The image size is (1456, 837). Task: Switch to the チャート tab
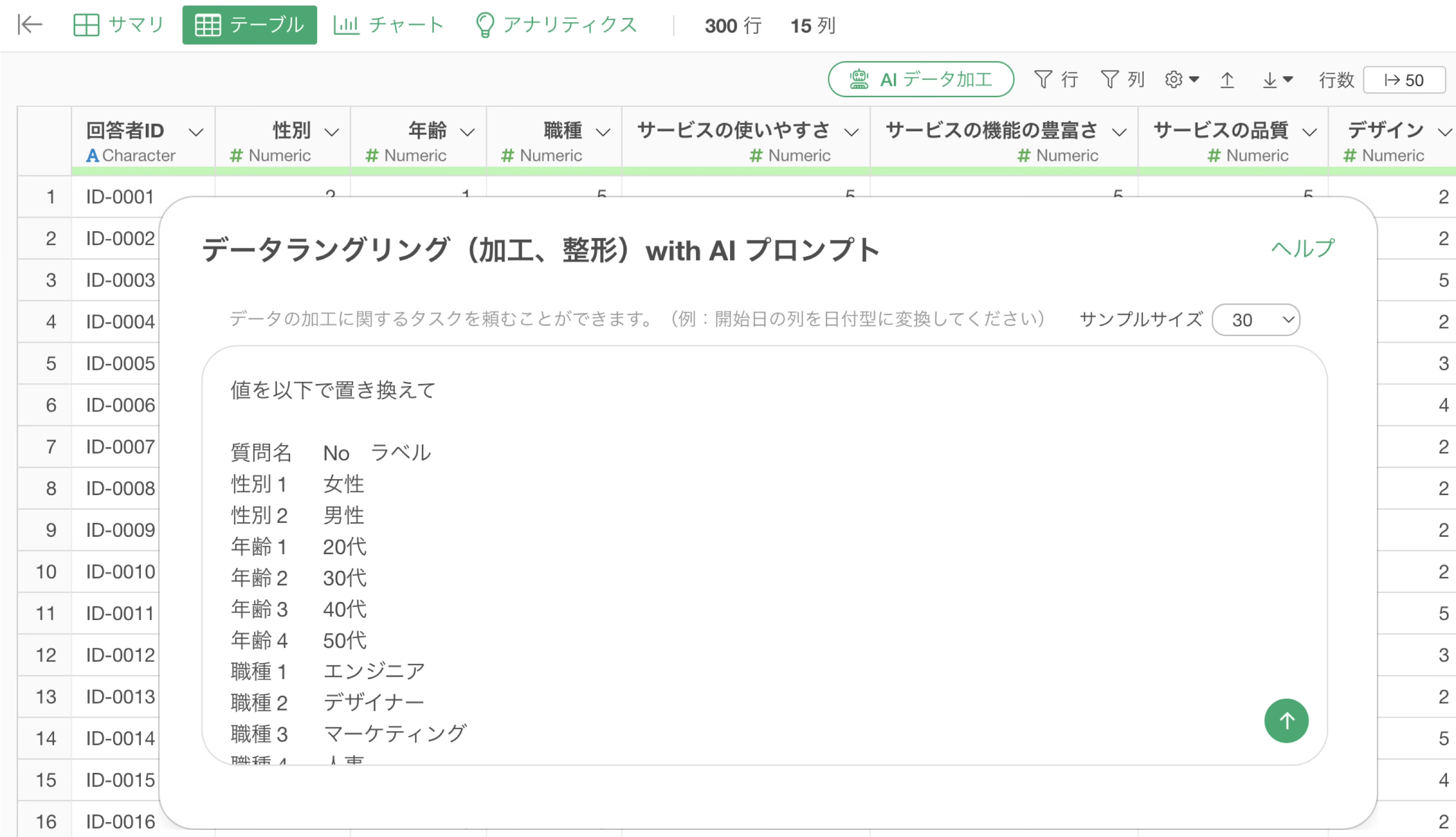pos(389,25)
